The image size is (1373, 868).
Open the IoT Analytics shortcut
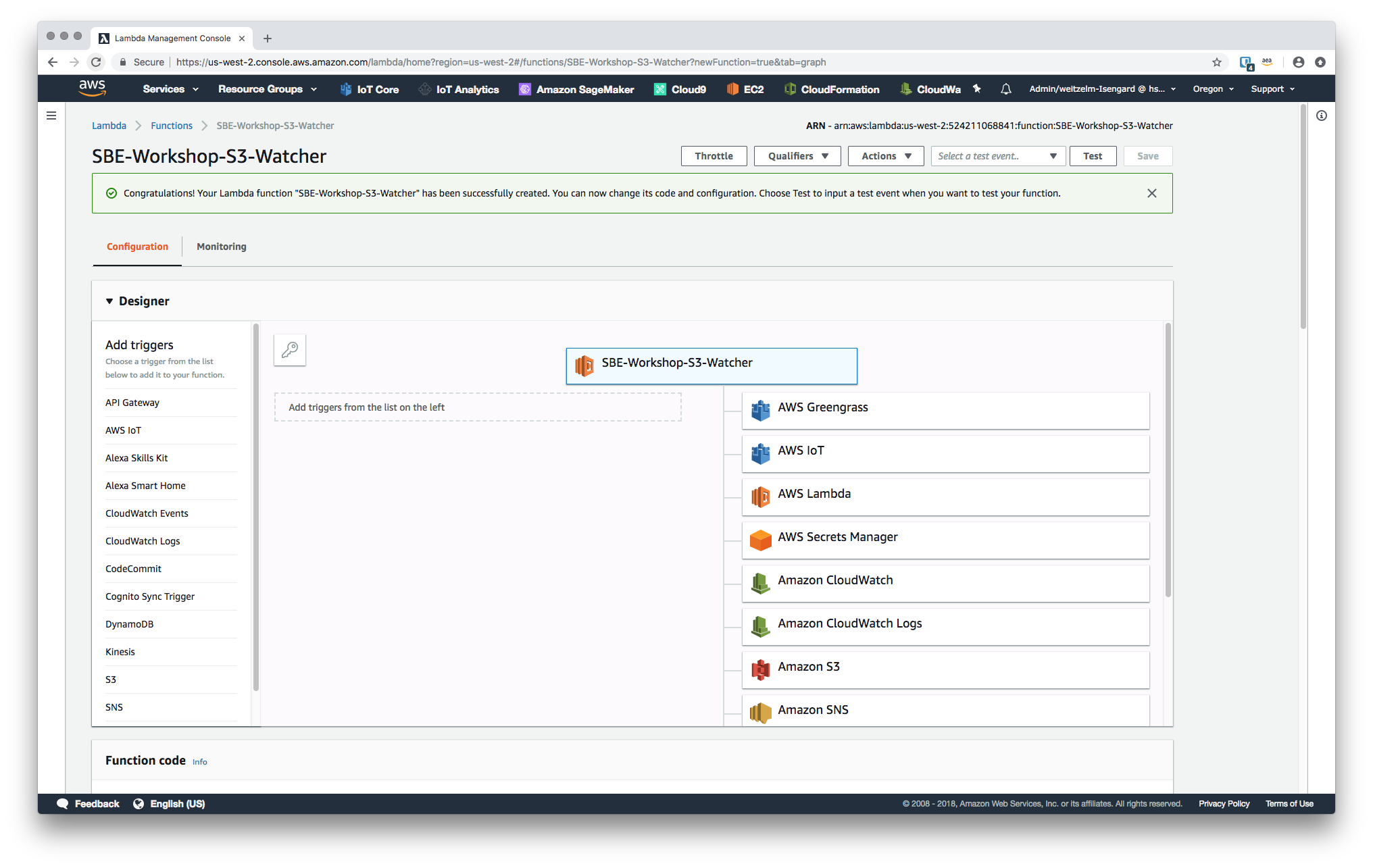[x=459, y=89]
